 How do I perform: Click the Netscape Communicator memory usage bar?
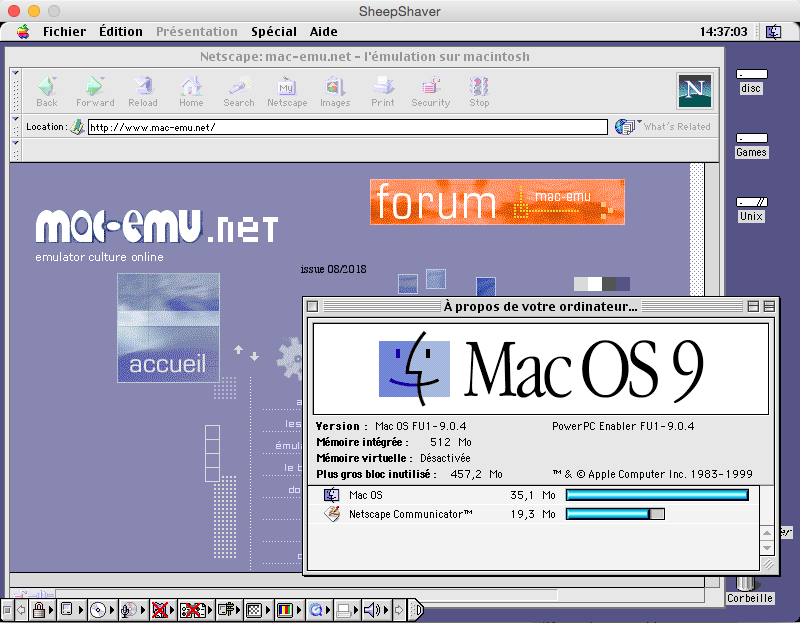click(615, 514)
